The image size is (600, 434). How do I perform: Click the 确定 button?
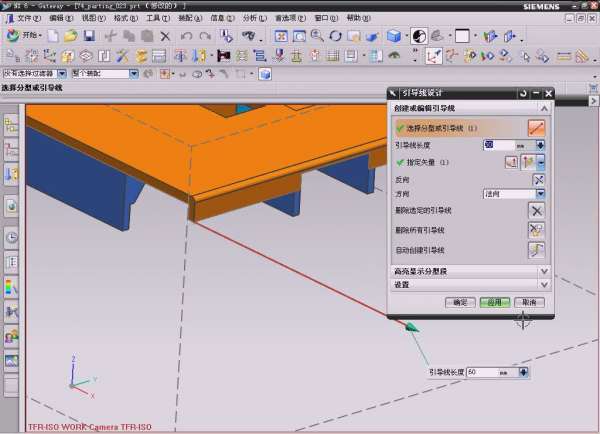coord(461,302)
